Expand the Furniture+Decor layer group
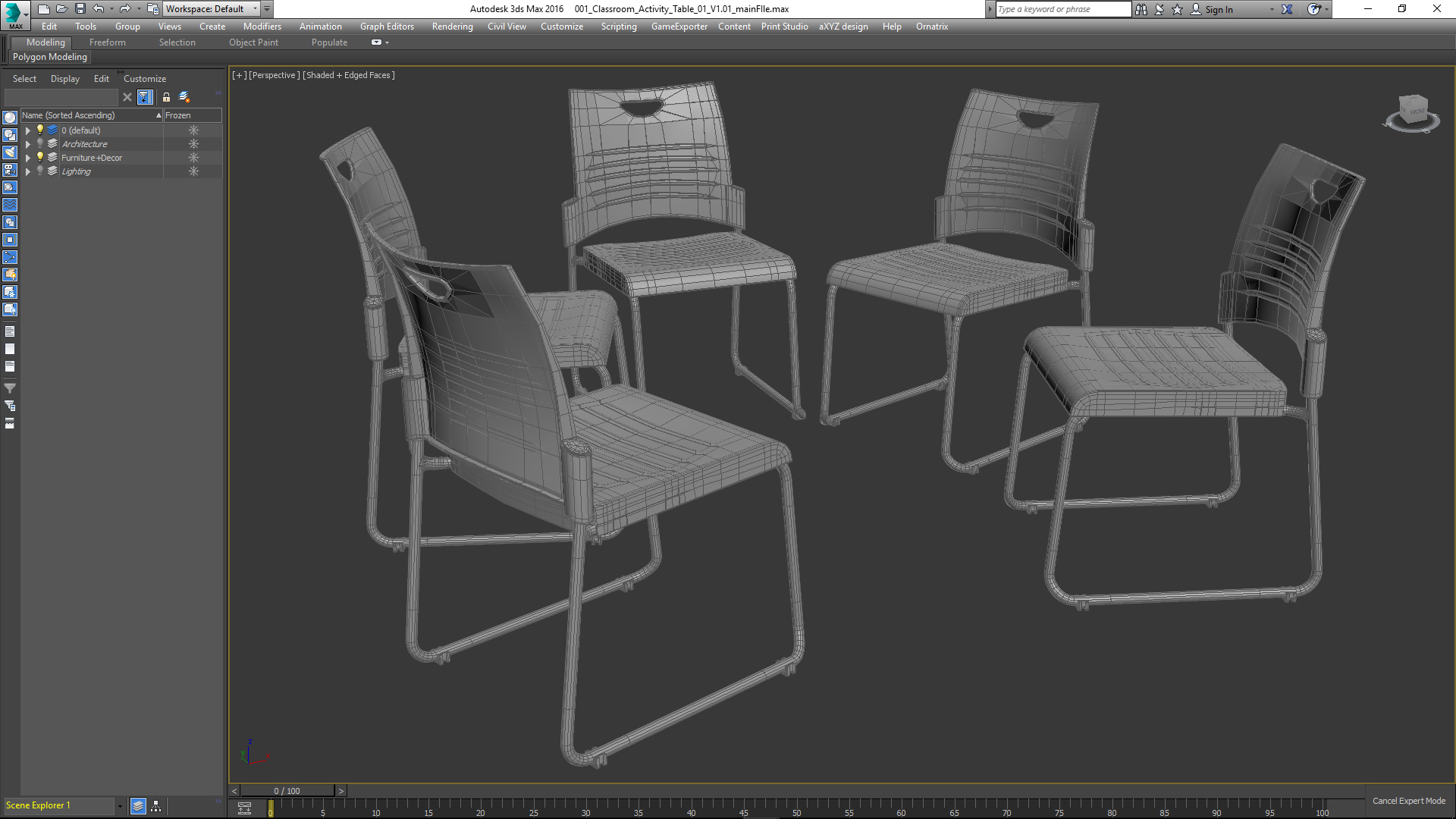Screen dimensions: 1456x819 (x=27, y=157)
